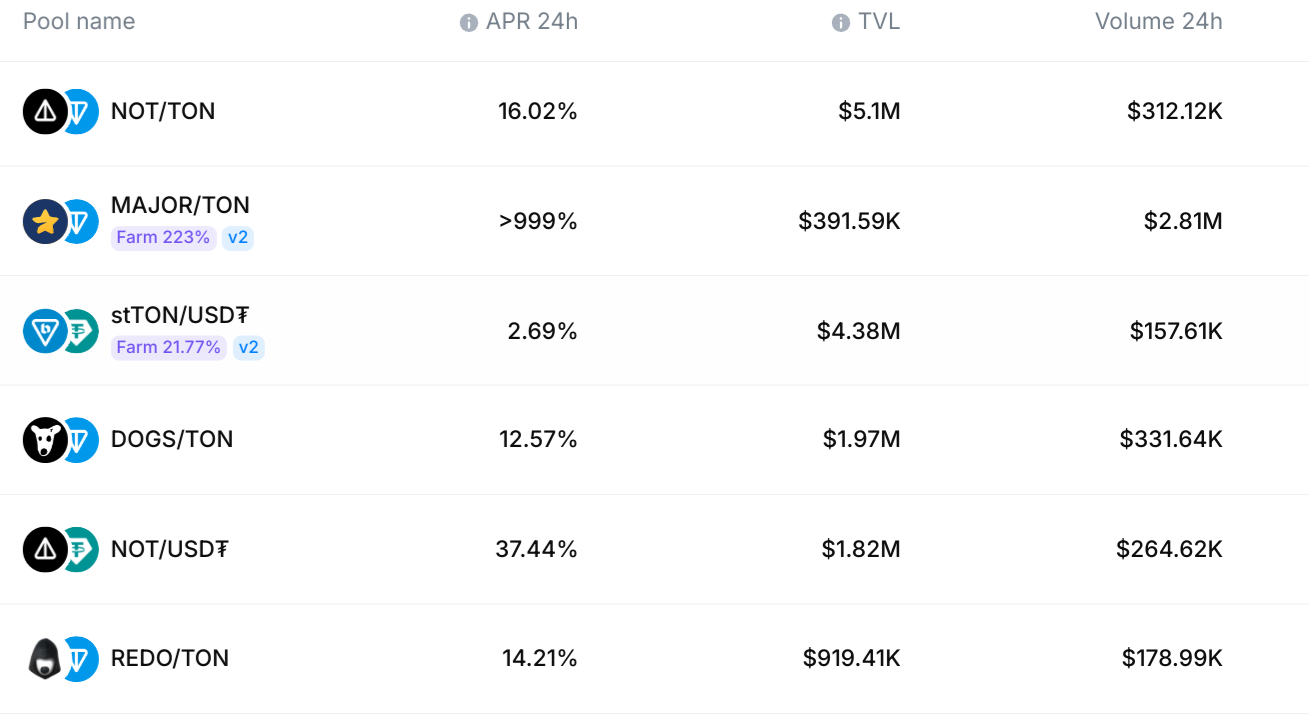Click the NOT/TON pool token icon

60,111
